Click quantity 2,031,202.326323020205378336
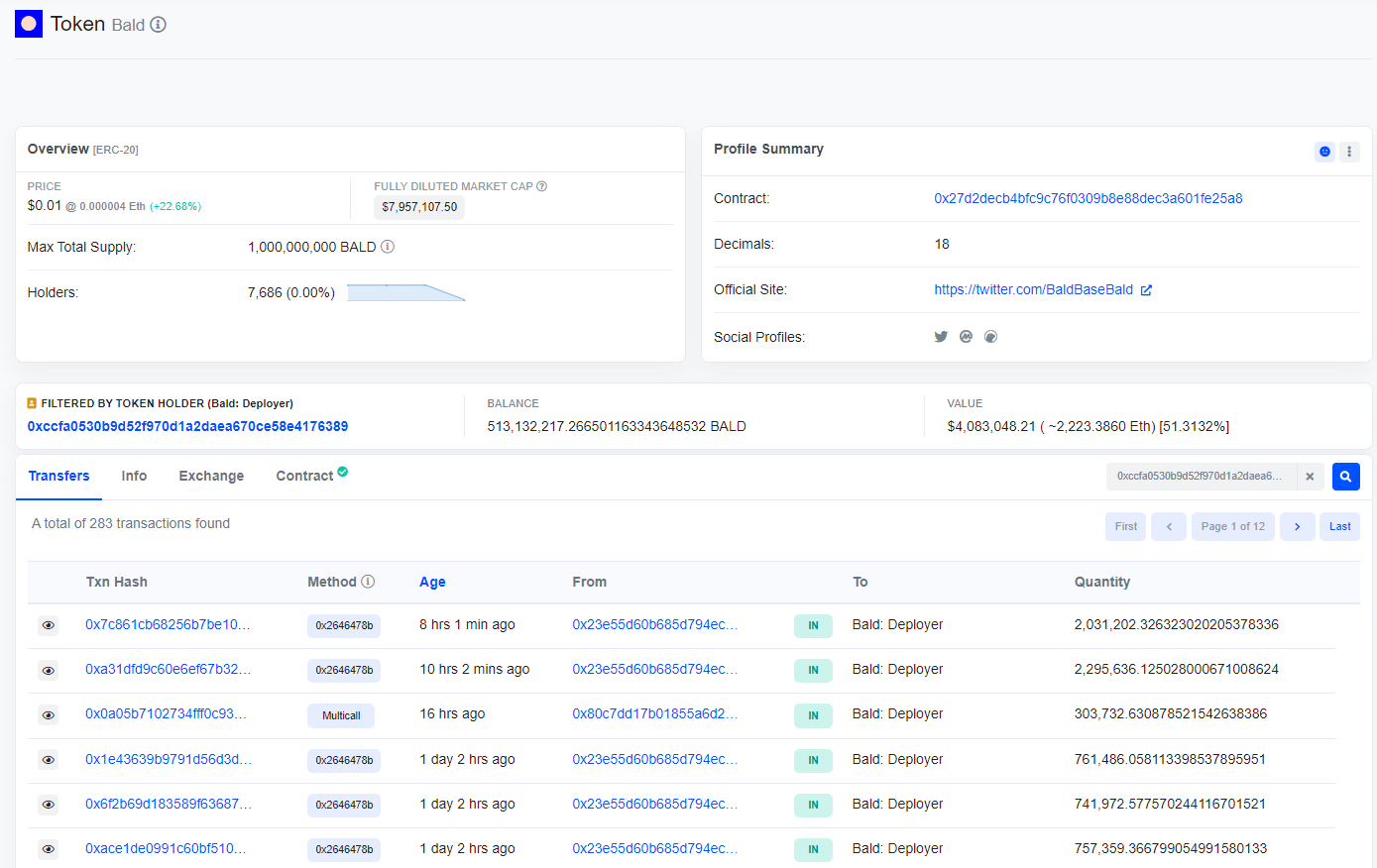The image size is (1377, 868). click(x=1176, y=624)
